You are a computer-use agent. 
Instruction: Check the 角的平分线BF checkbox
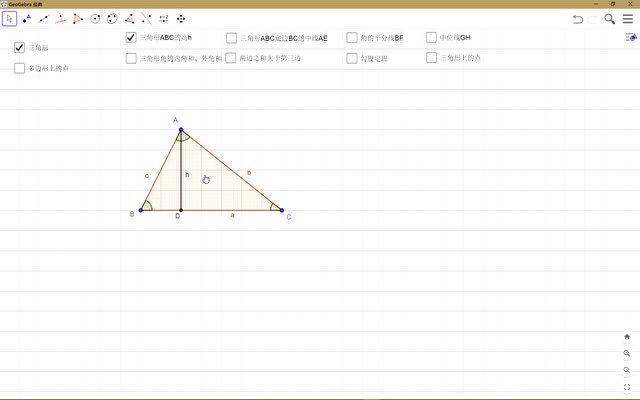tap(352, 37)
